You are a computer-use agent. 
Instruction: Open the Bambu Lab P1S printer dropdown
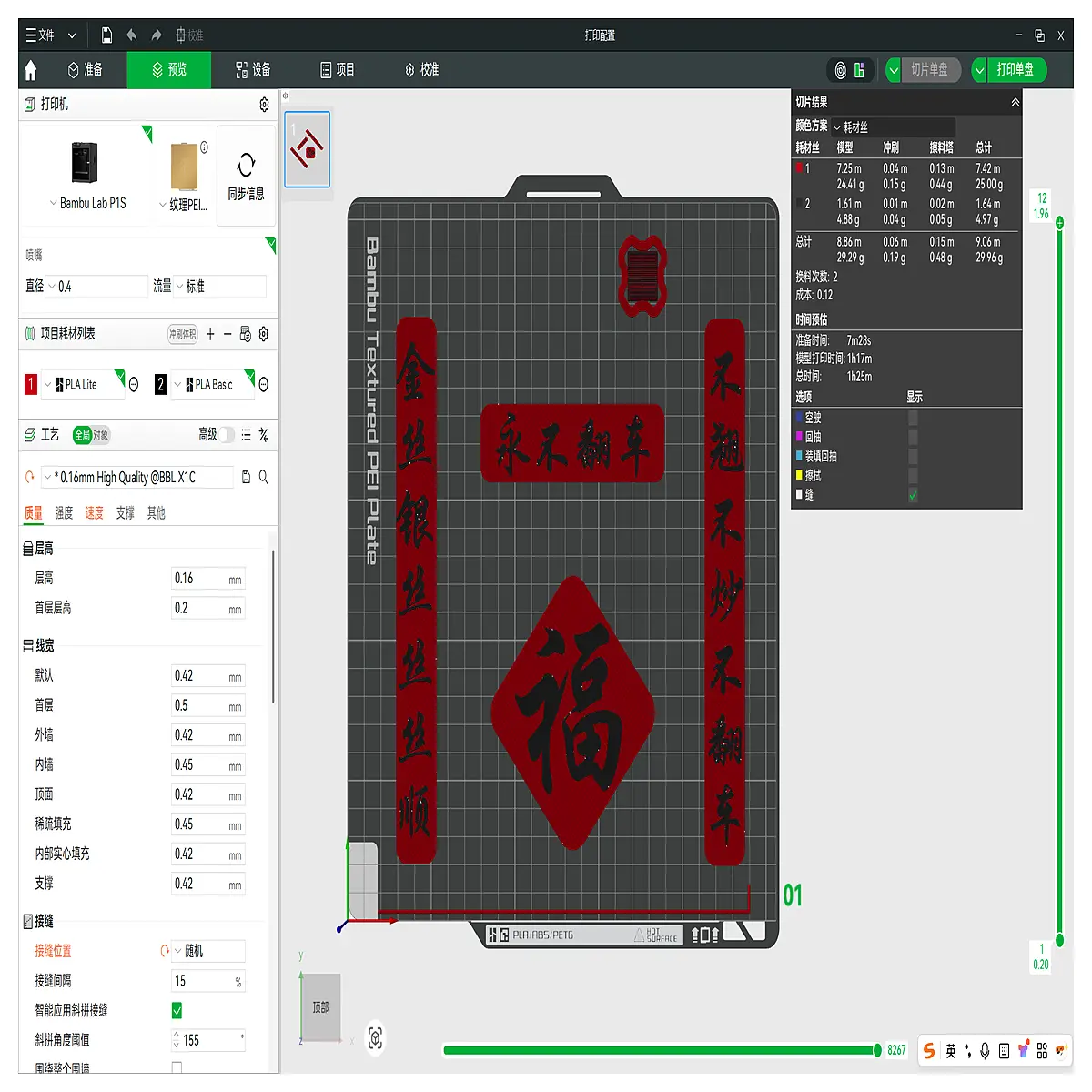click(x=87, y=204)
